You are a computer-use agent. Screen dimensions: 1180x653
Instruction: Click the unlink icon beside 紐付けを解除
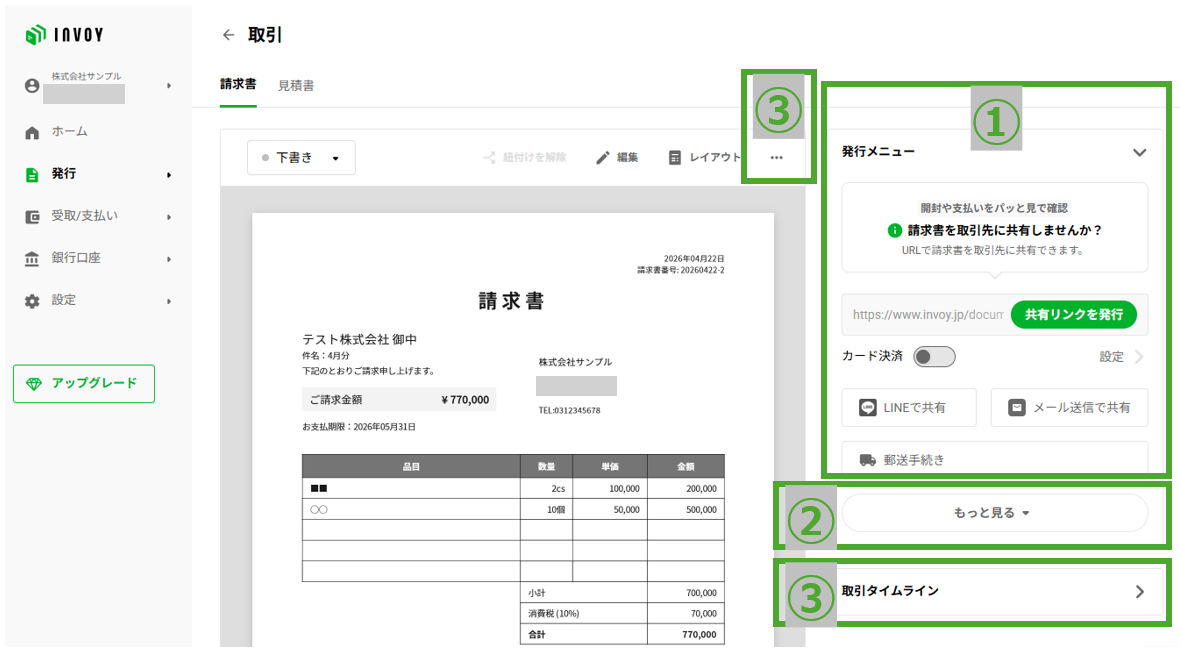point(489,157)
